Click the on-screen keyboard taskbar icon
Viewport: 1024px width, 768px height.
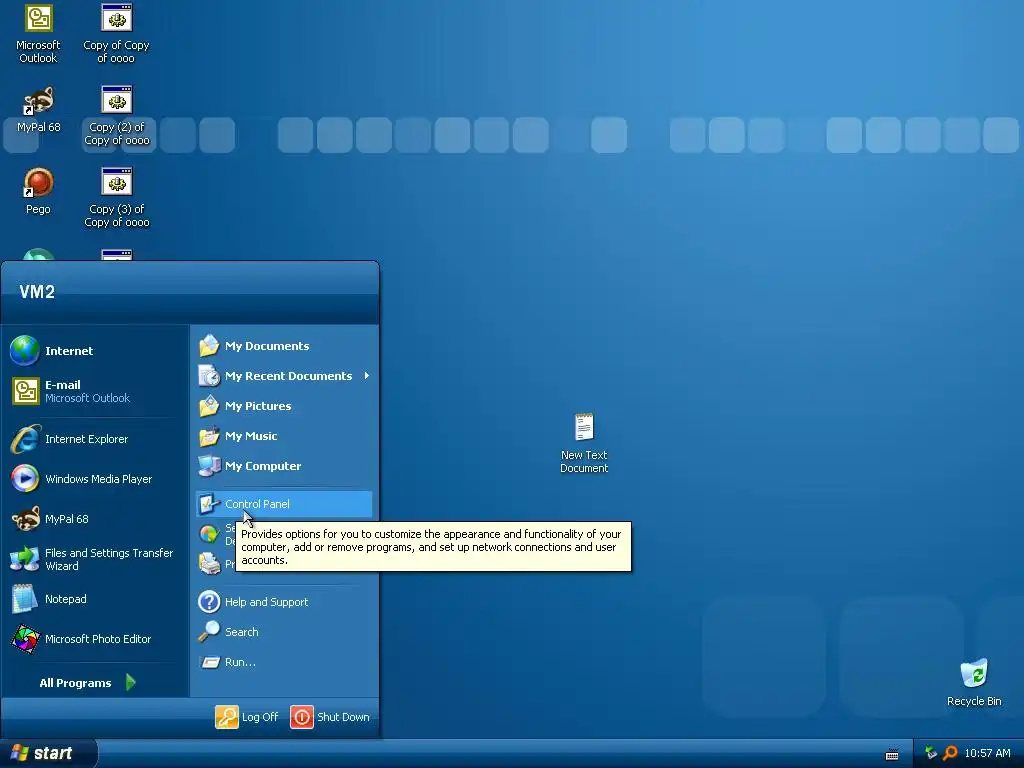coord(891,754)
